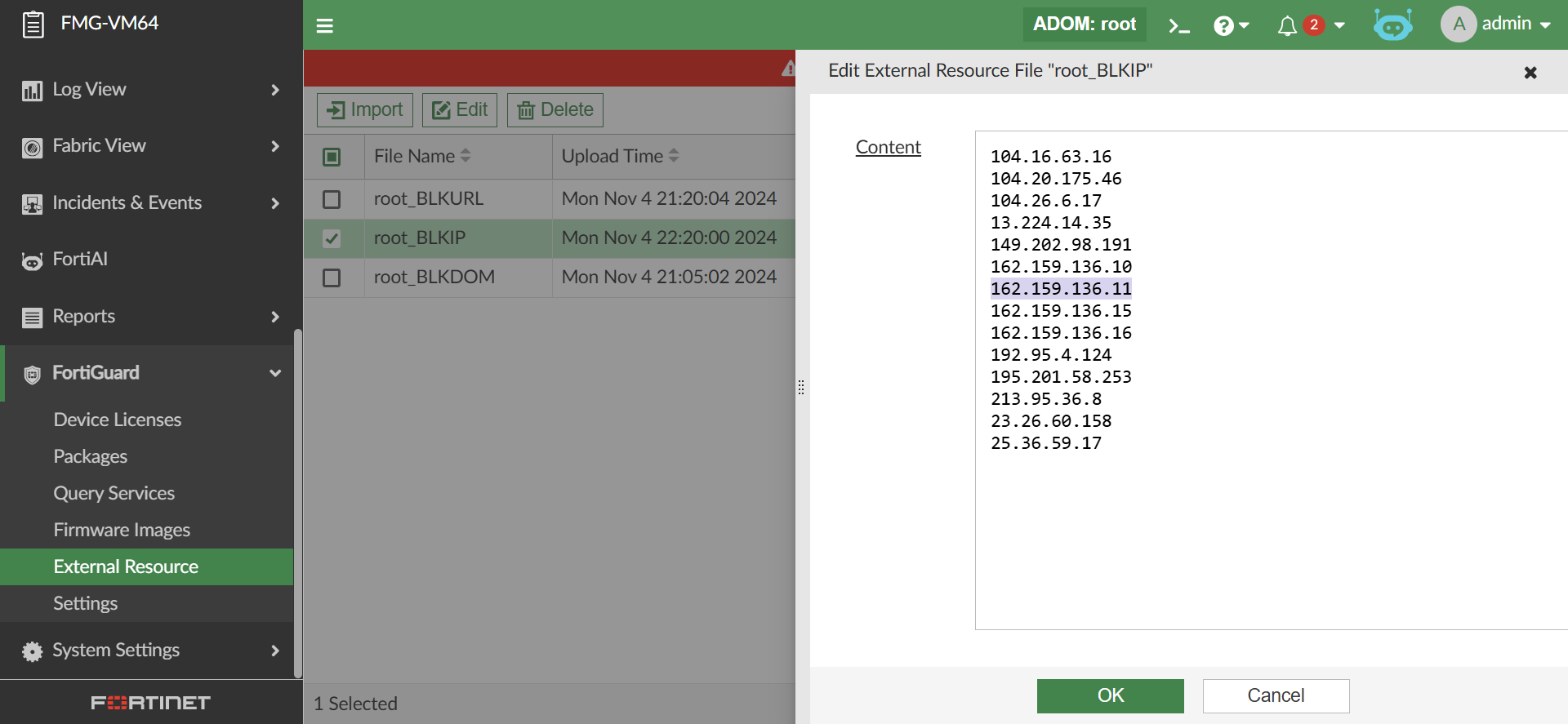Click the 104.16.63.16 entry
Image resolution: width=1568 pixels, height=724 pixels.
(1051, 157)
